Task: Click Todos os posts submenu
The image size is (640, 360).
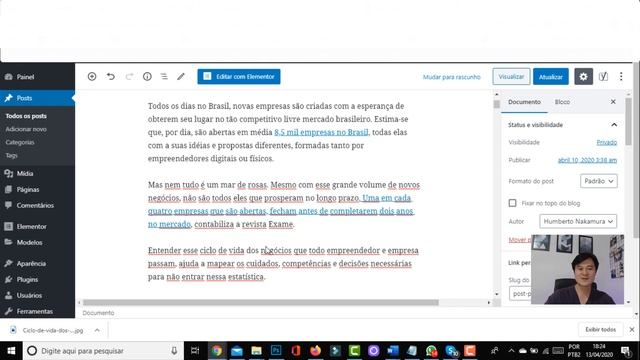Action: point(26,116)
